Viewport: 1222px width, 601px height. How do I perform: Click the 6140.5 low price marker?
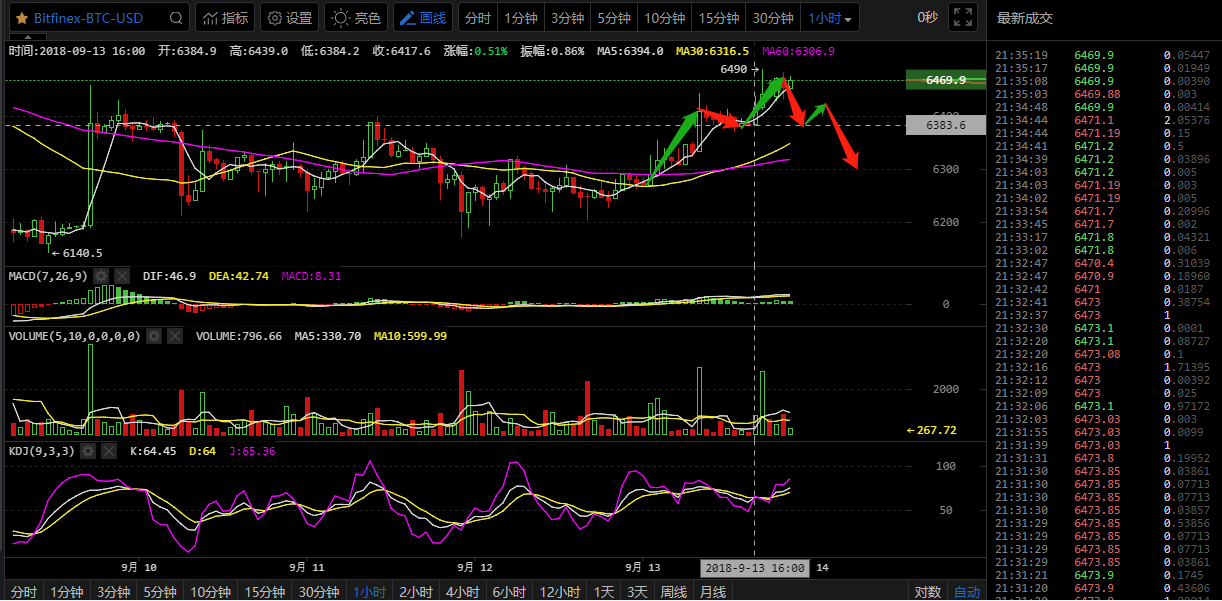76,253
